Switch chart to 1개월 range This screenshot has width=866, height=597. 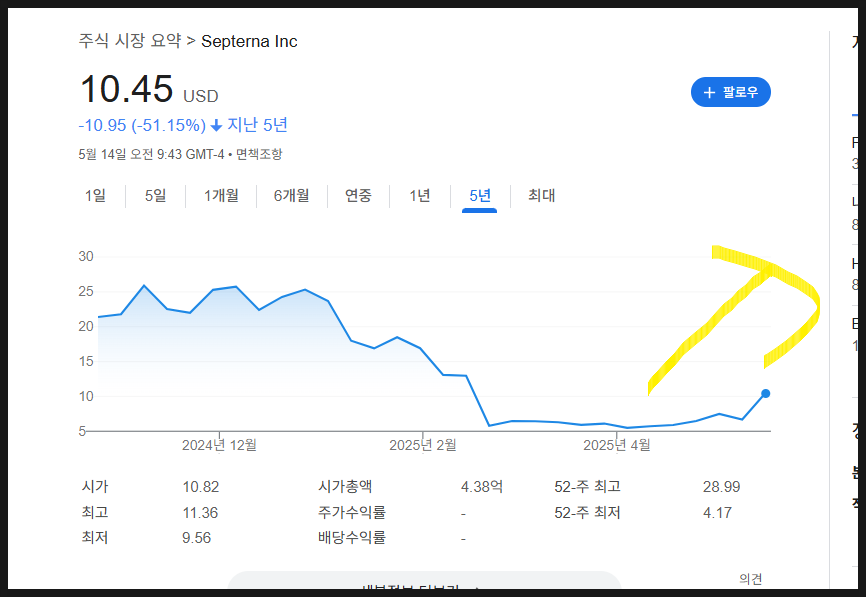click(x=221, y=196)
